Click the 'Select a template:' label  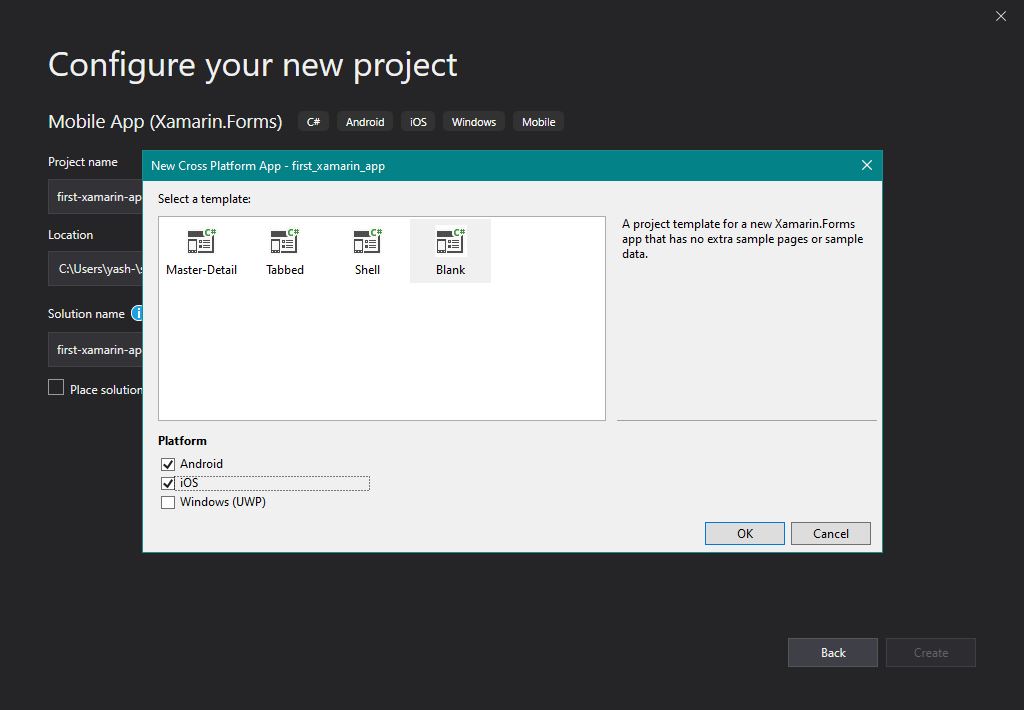point(204,199)
